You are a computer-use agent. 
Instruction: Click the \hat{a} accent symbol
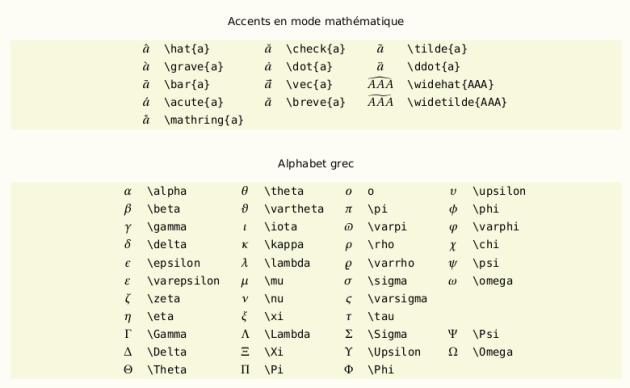[x=146, y=49]
